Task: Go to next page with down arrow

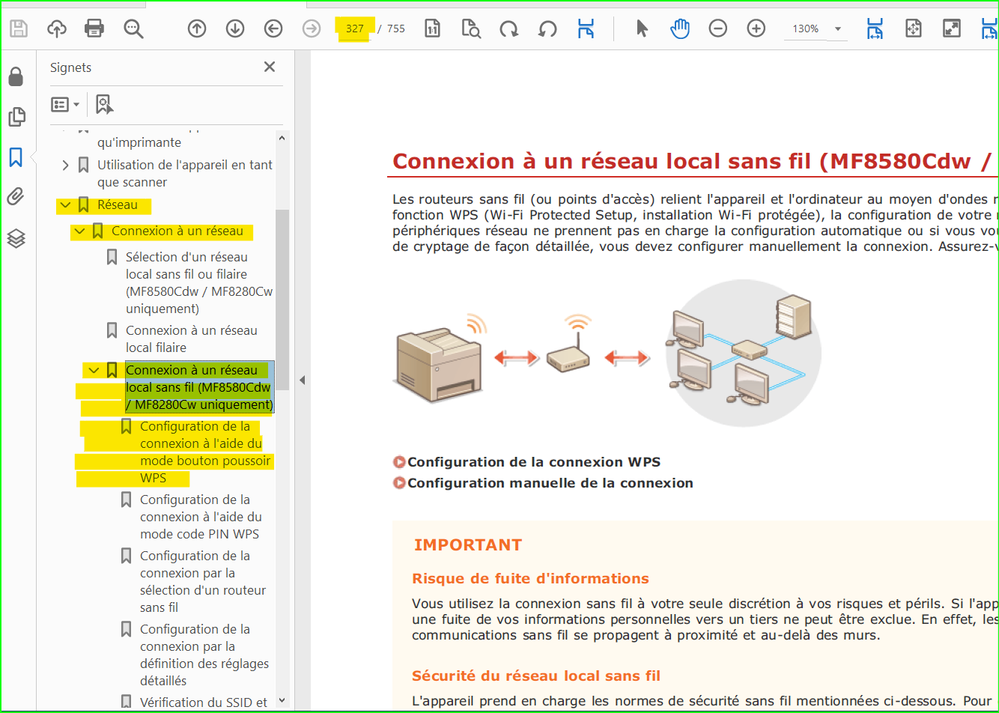Action: (x=235, y=29)
